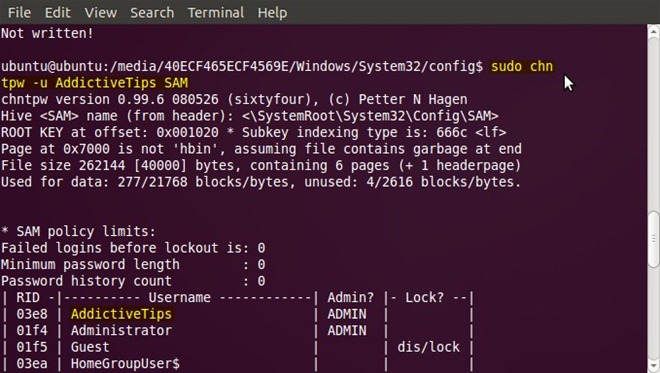The width and height of the screenshot is (660, 373).
Task: Click the ROOT KEY at offset line
Action: [x=253, y=133]
